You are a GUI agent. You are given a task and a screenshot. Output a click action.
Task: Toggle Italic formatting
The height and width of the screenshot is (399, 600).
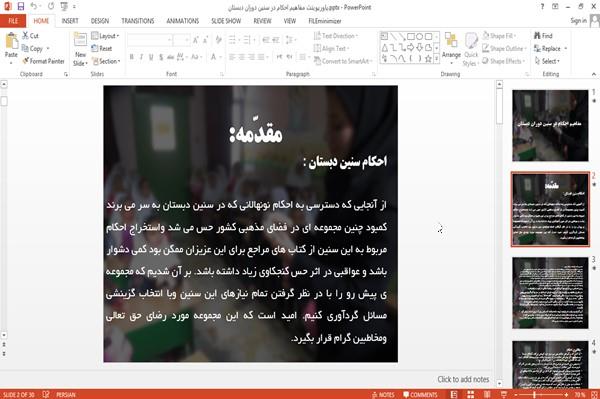coord(141,57)
